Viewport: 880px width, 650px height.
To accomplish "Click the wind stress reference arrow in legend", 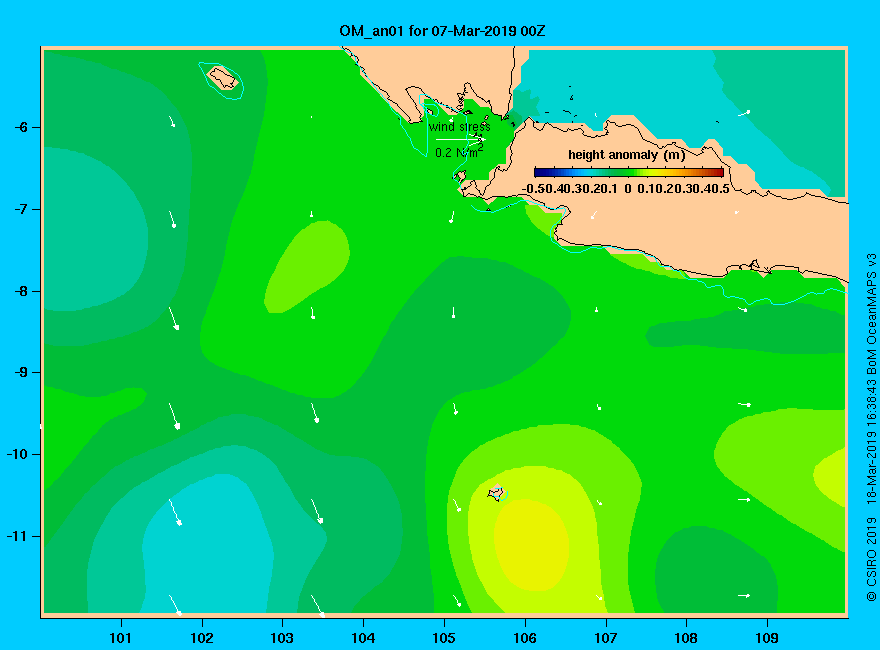I will click(x=460, y=139).
